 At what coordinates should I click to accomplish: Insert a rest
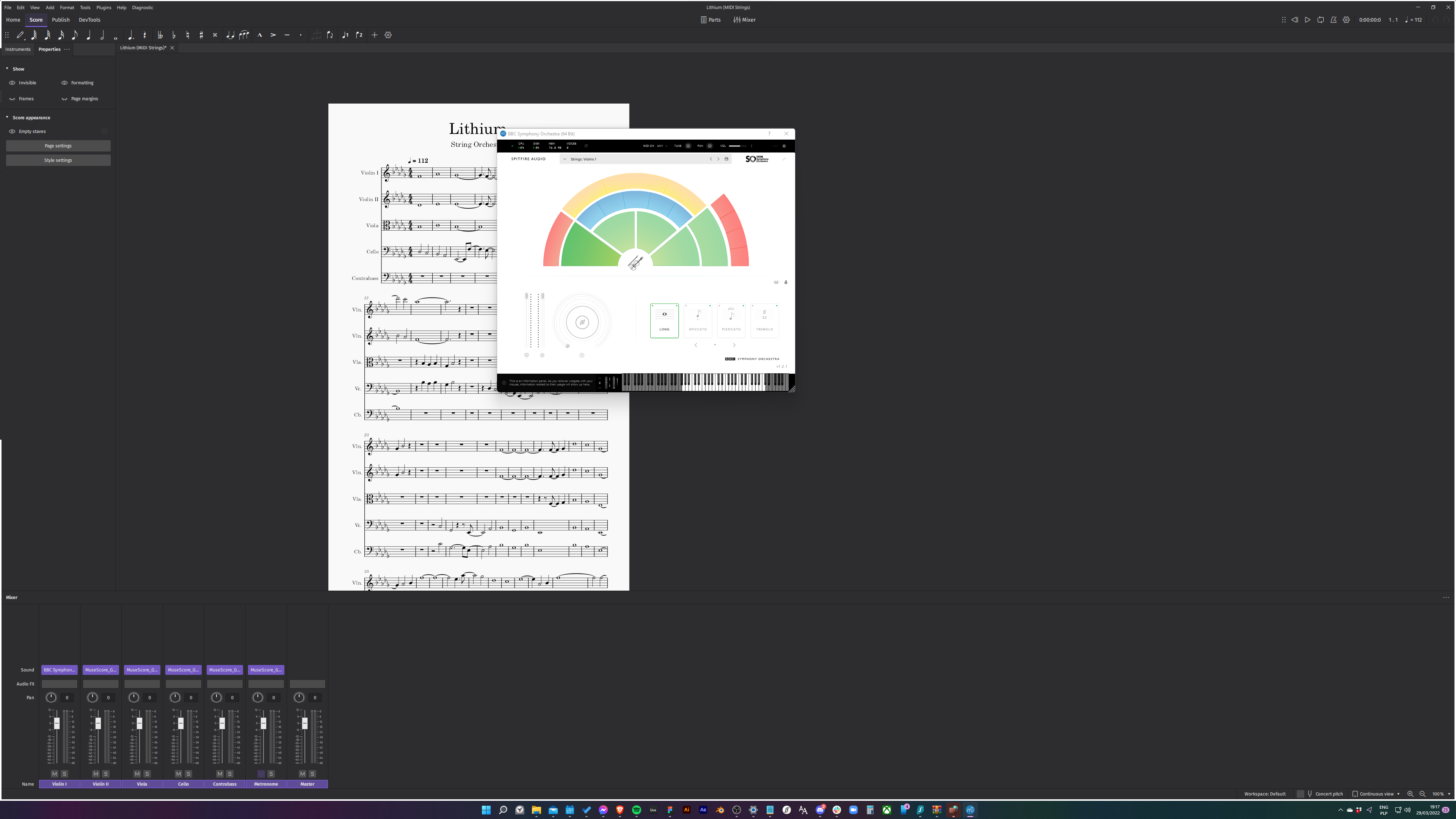coord(145,35)
